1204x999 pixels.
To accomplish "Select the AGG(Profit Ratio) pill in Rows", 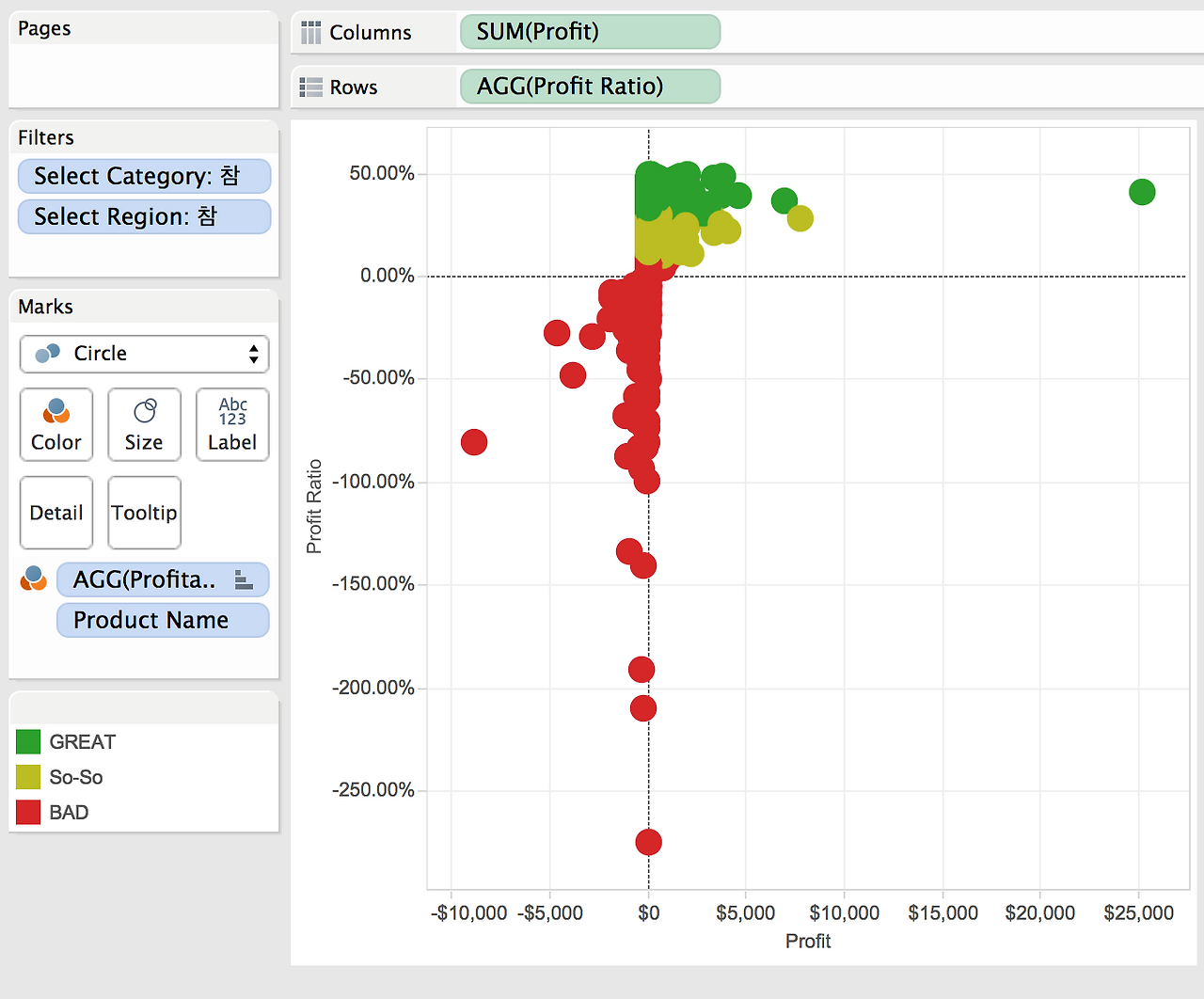I will (x=590, y=87).
